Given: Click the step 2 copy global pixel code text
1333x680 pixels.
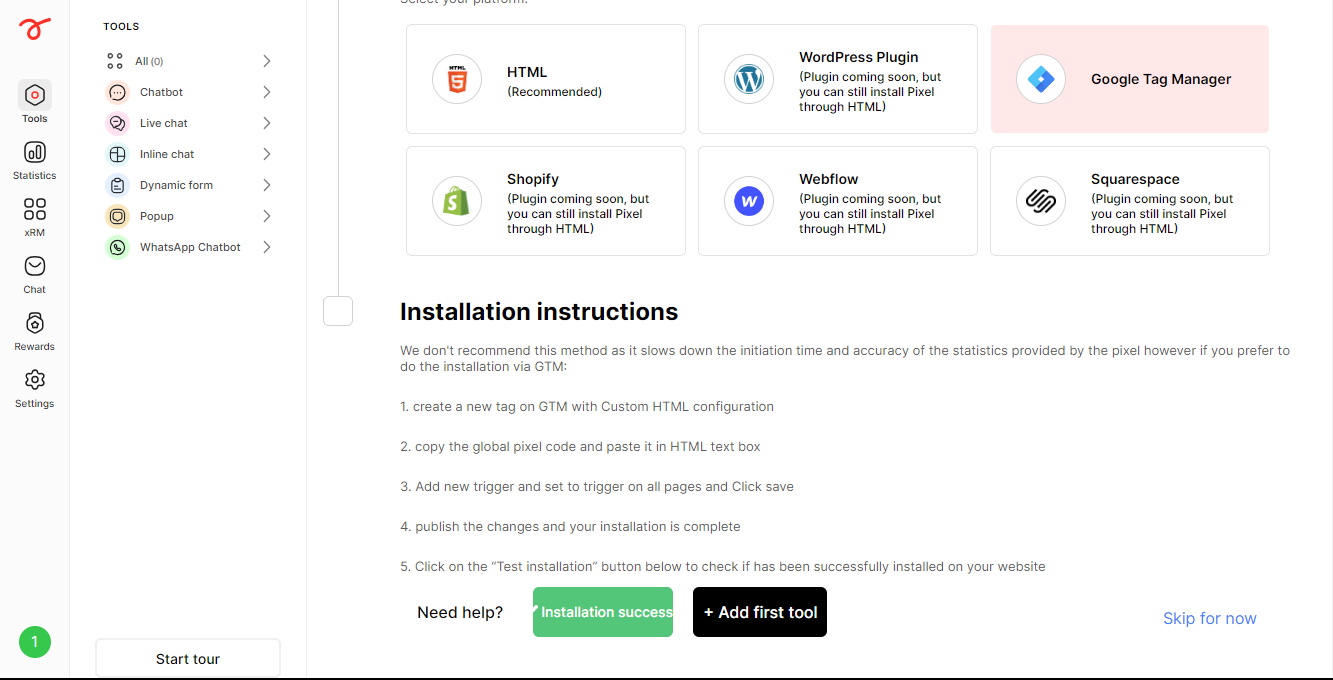Looking at the screenshot, I should coord(581,447).
